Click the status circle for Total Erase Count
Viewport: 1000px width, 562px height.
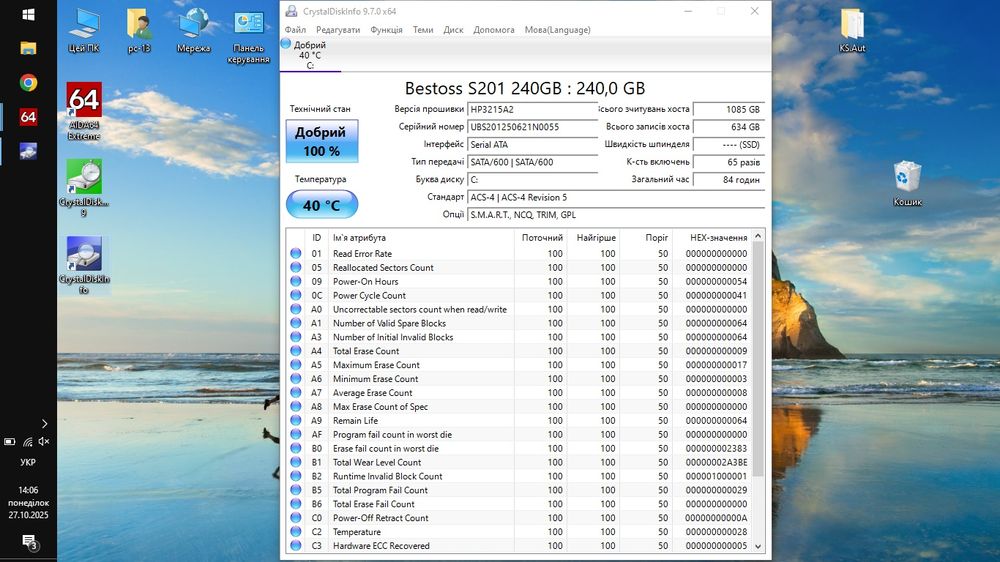coord(295,351)
